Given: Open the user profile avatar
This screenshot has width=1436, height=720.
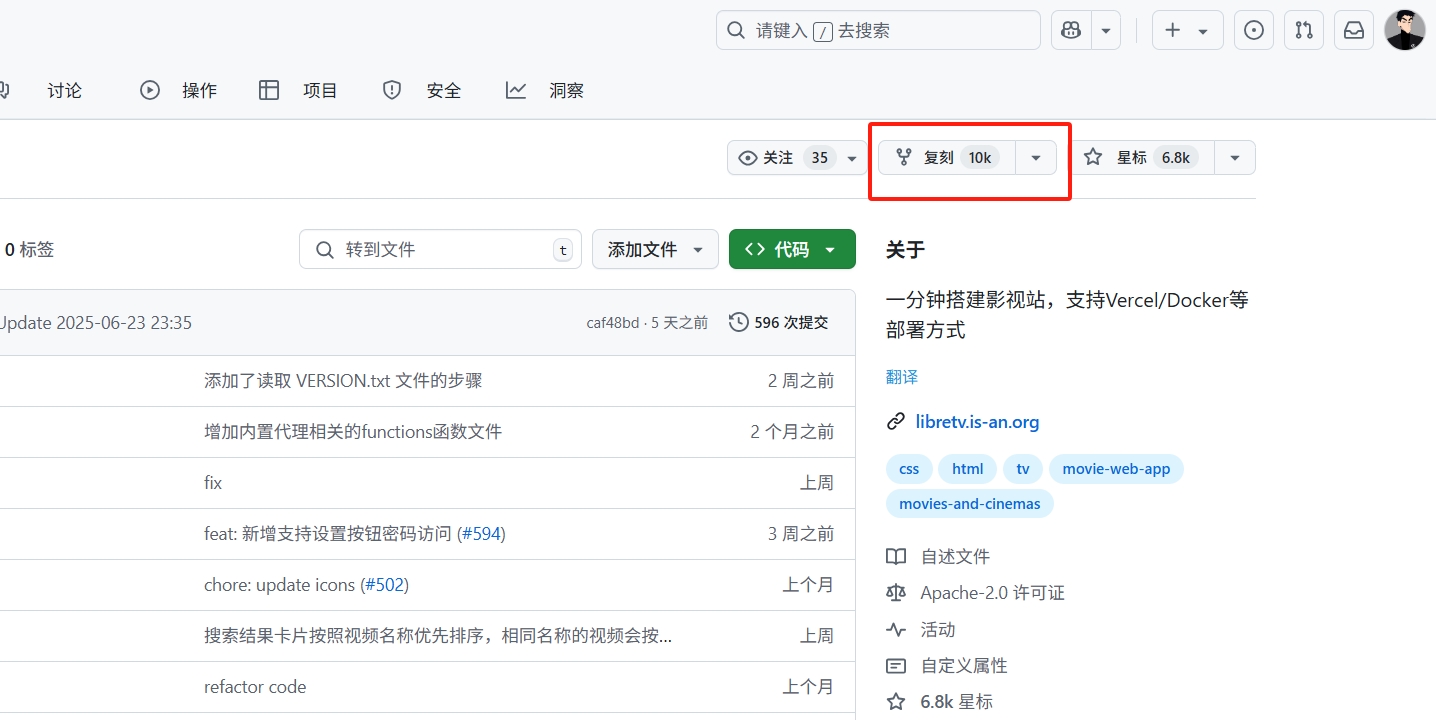Looking at the screenshot, I should point(1405,31).
